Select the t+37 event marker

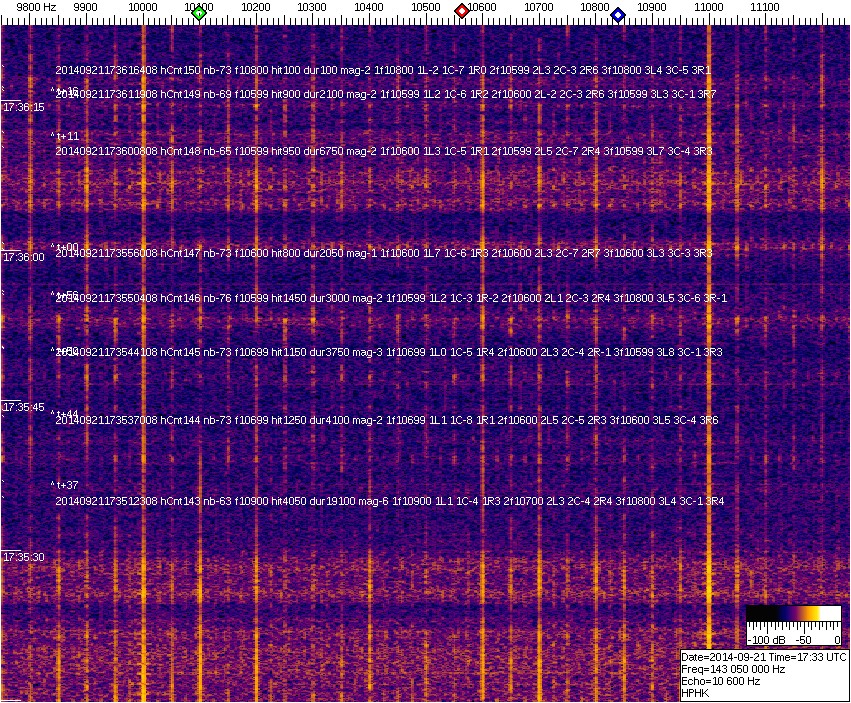click(66, 485)
